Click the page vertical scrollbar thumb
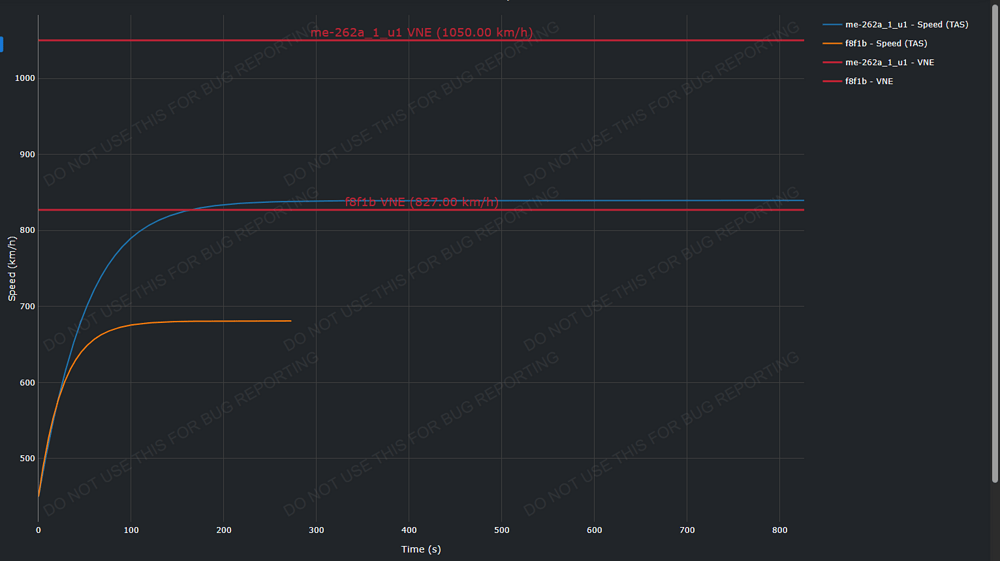 click(995, 242)
